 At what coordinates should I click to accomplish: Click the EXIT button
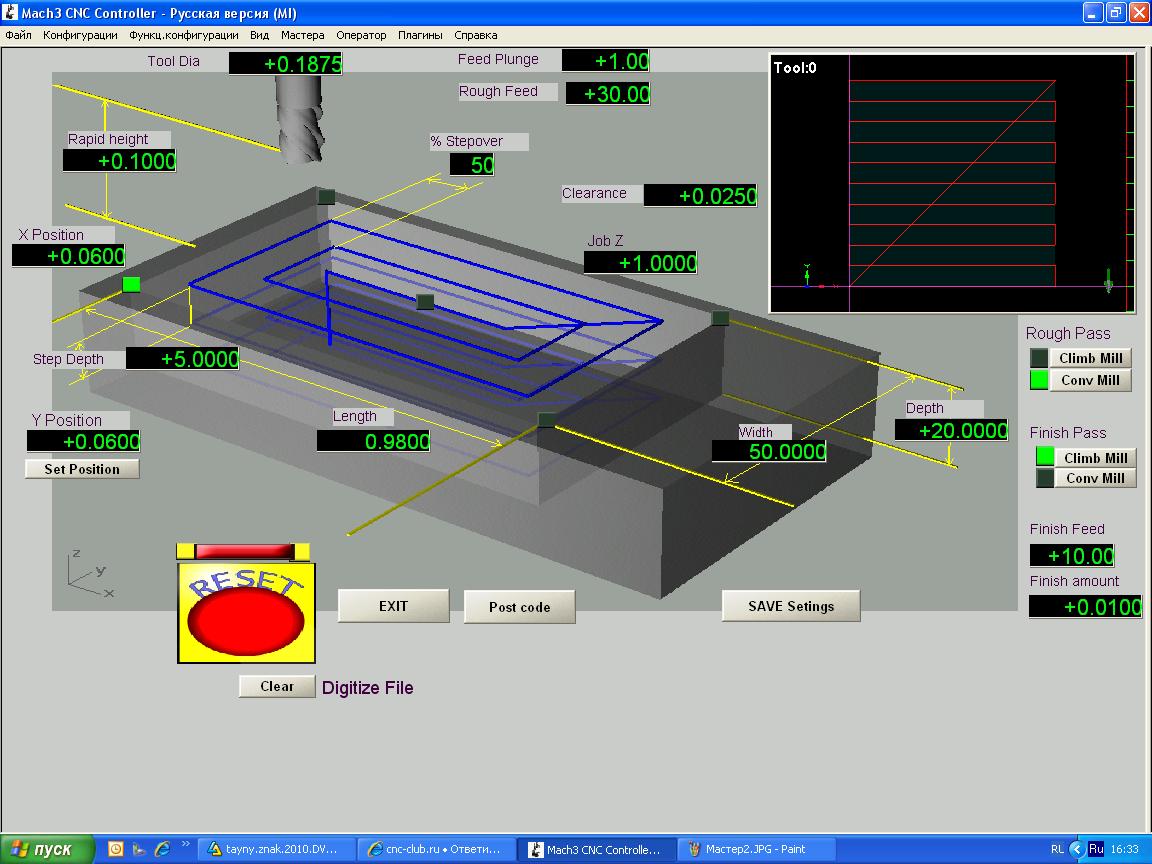tap(394, 606)
